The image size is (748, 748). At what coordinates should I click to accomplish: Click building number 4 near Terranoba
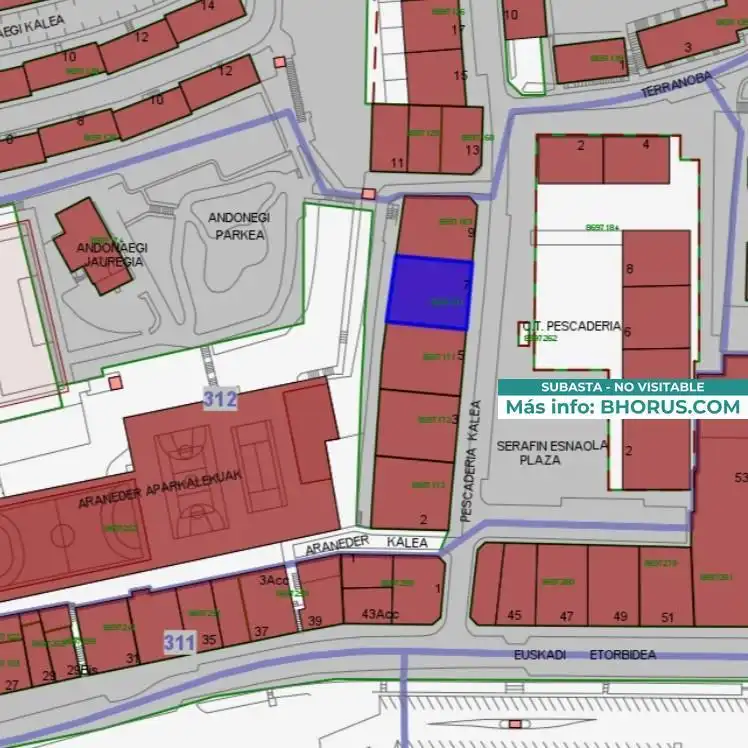[x=646, y=144]
